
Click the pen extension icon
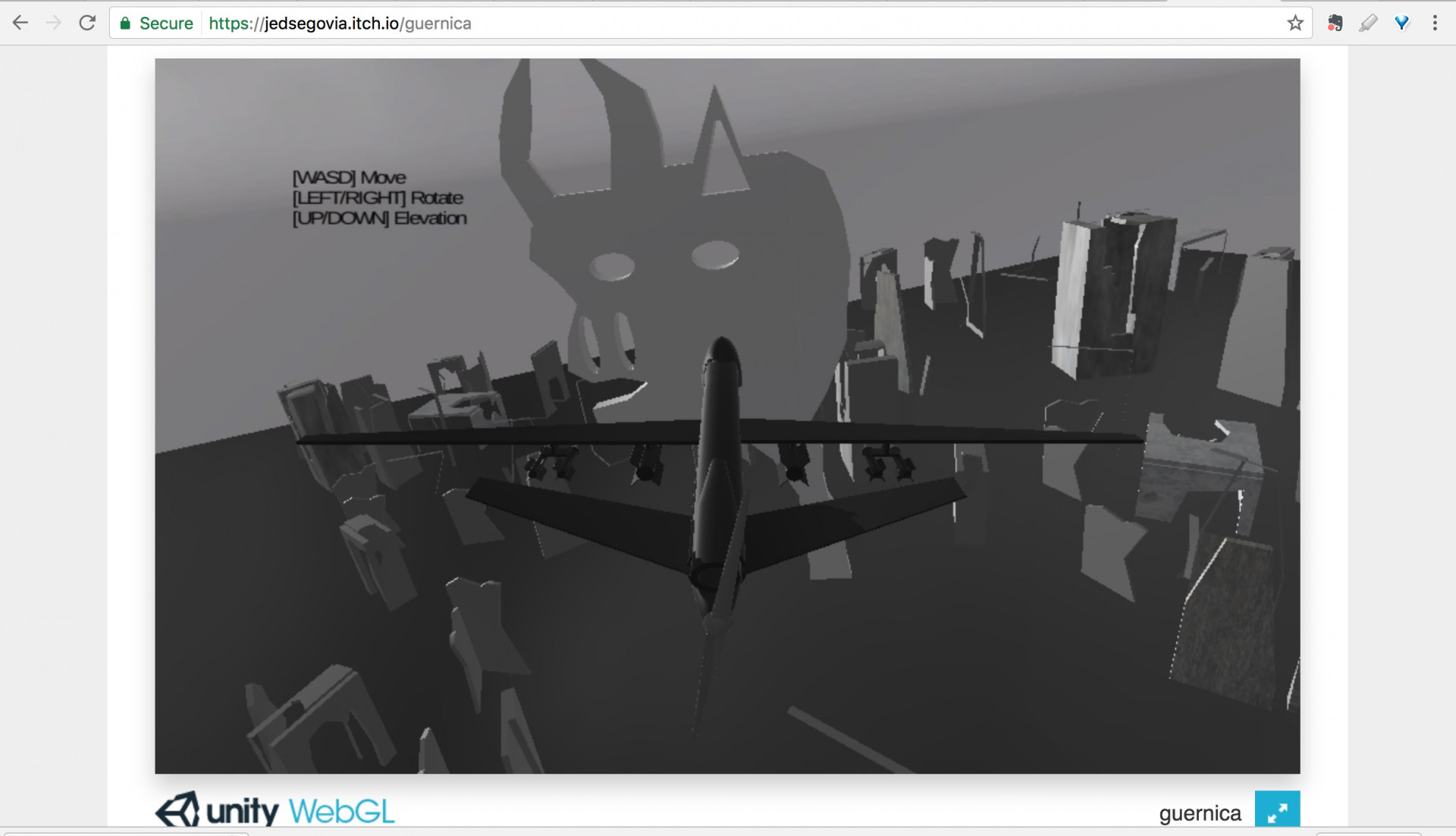pyautogui.click(x=1369, y=24)
